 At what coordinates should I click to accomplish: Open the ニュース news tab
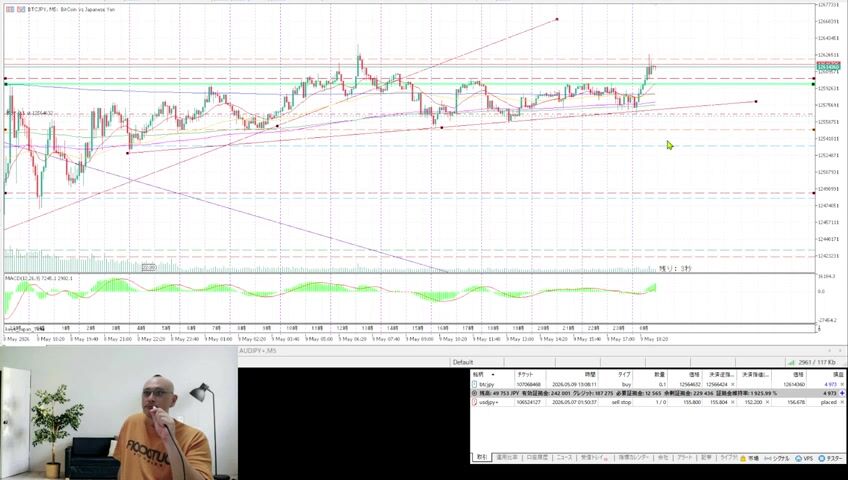(564, 457)
